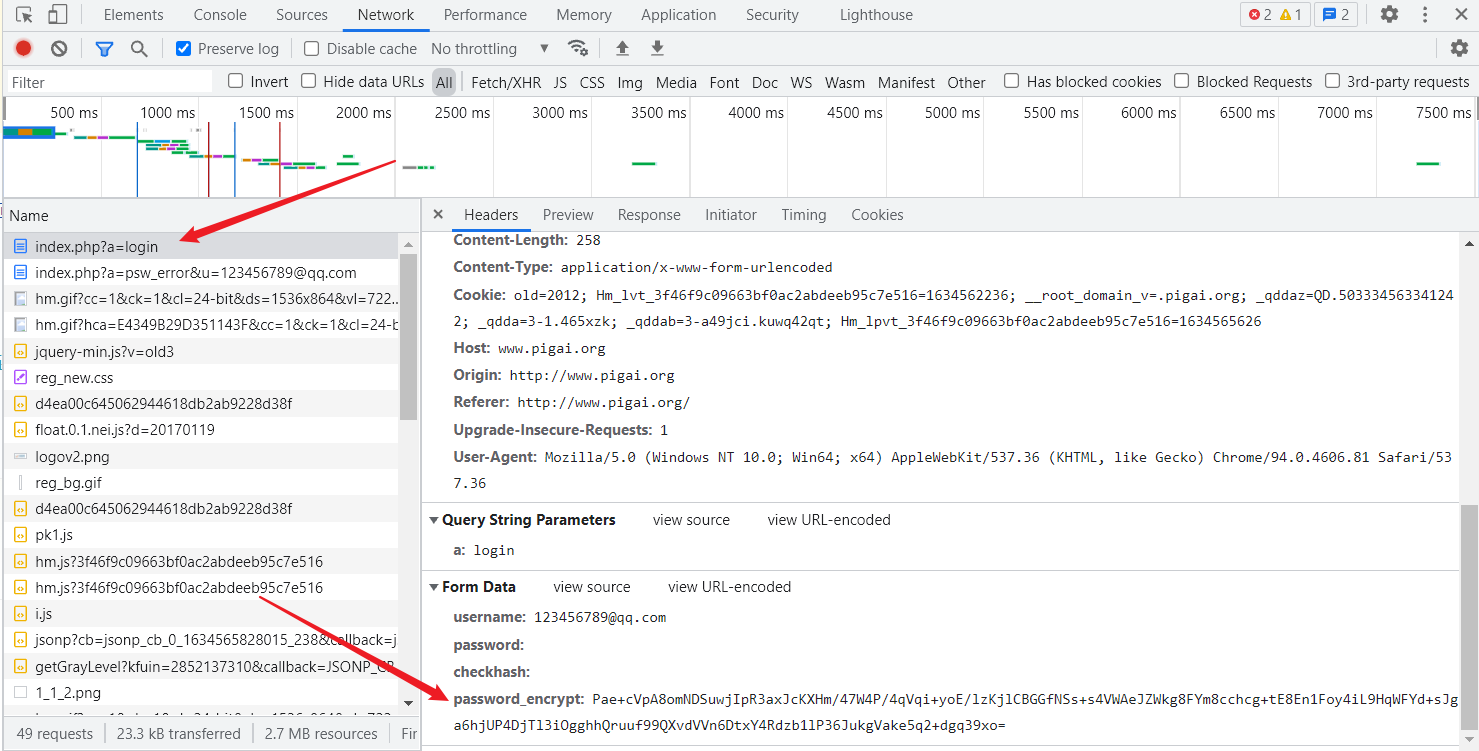Switch to the Preview tab

[x=568, y=214]
